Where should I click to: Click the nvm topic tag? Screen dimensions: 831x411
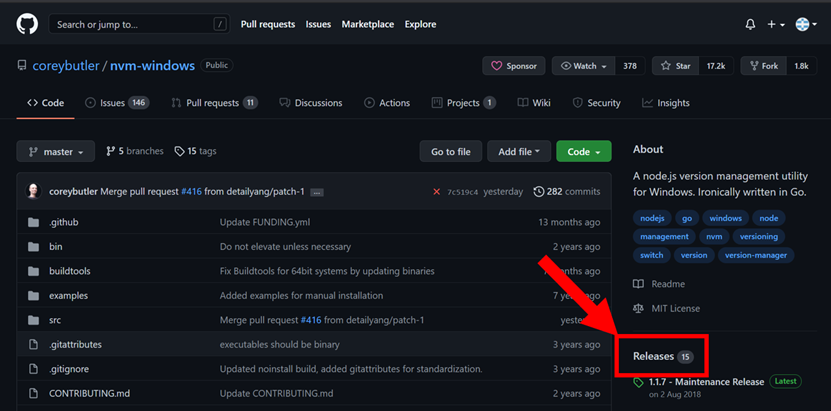[714, 237]
